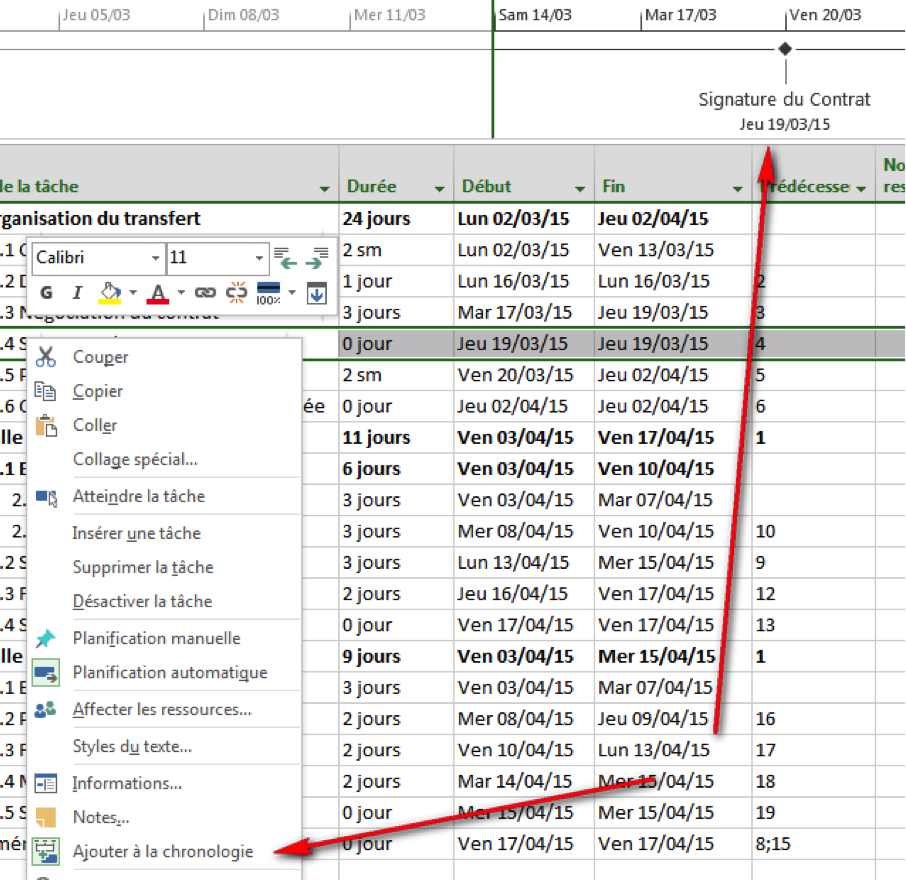Select the Mer 15/04/15 bold finish cell
Screen dimensions: 906x880
pos(673,656)
